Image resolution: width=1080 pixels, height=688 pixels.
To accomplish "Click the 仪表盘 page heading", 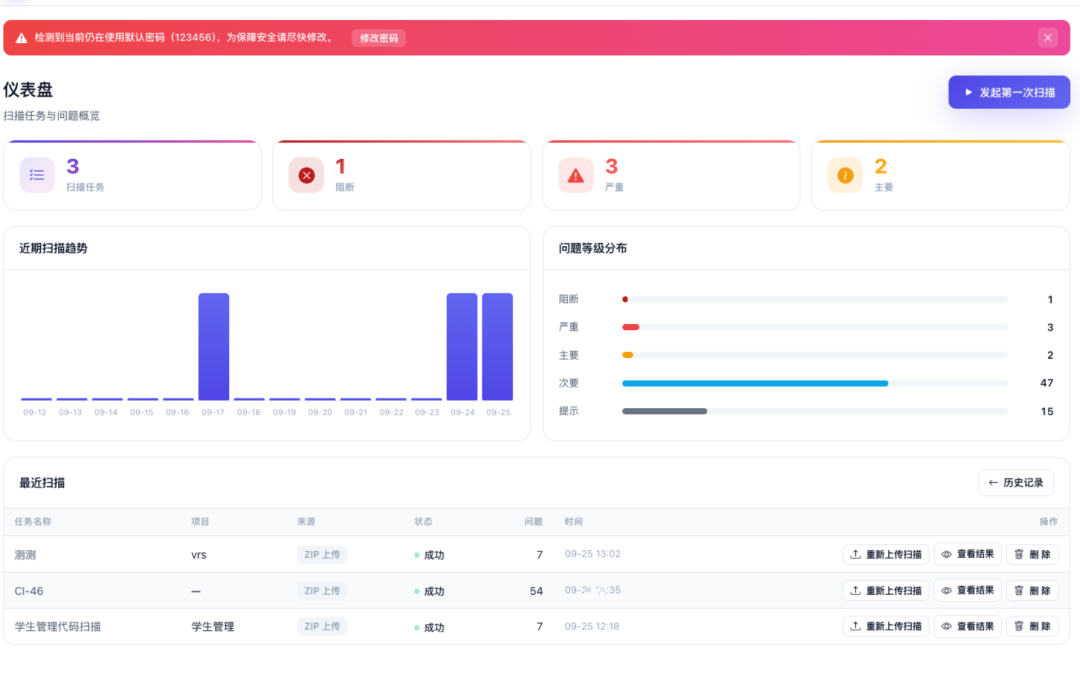I will tap(28, 90).
